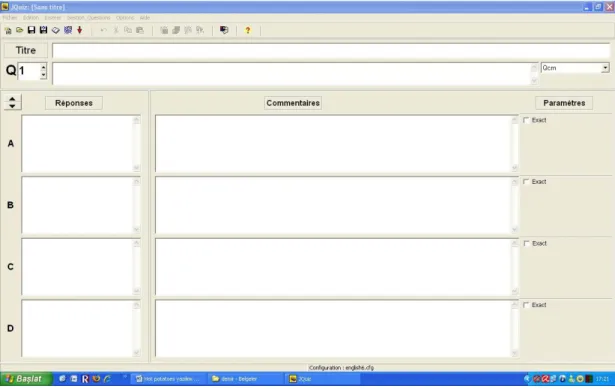The height and width of the screenshot is (389, 615).
Task: Enable Exact for answer D
Action: coord(526,305)
